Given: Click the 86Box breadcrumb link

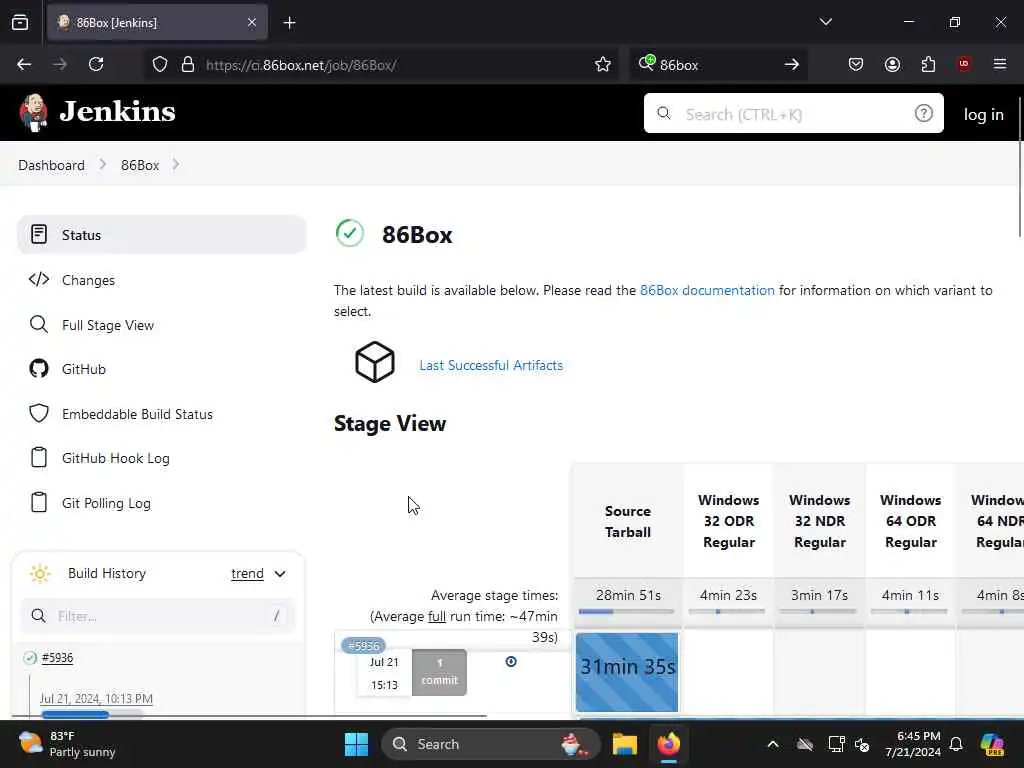Looking at the screenshot, I should click(x=140, y=165).
